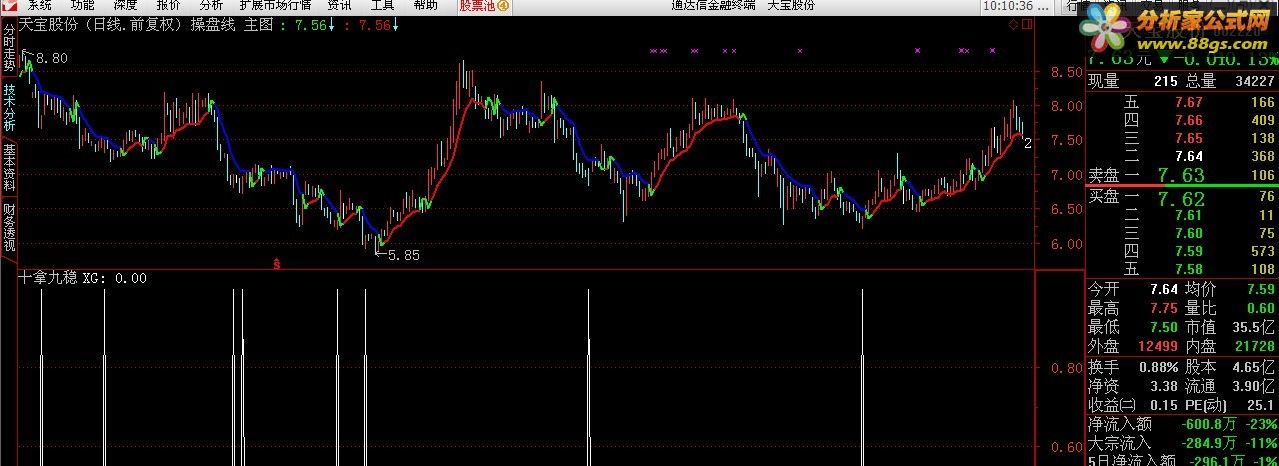This screenshot has width=1279, height=466.
Task: Switch to 财务透视 side tab
Action: (x=9, y=228)
